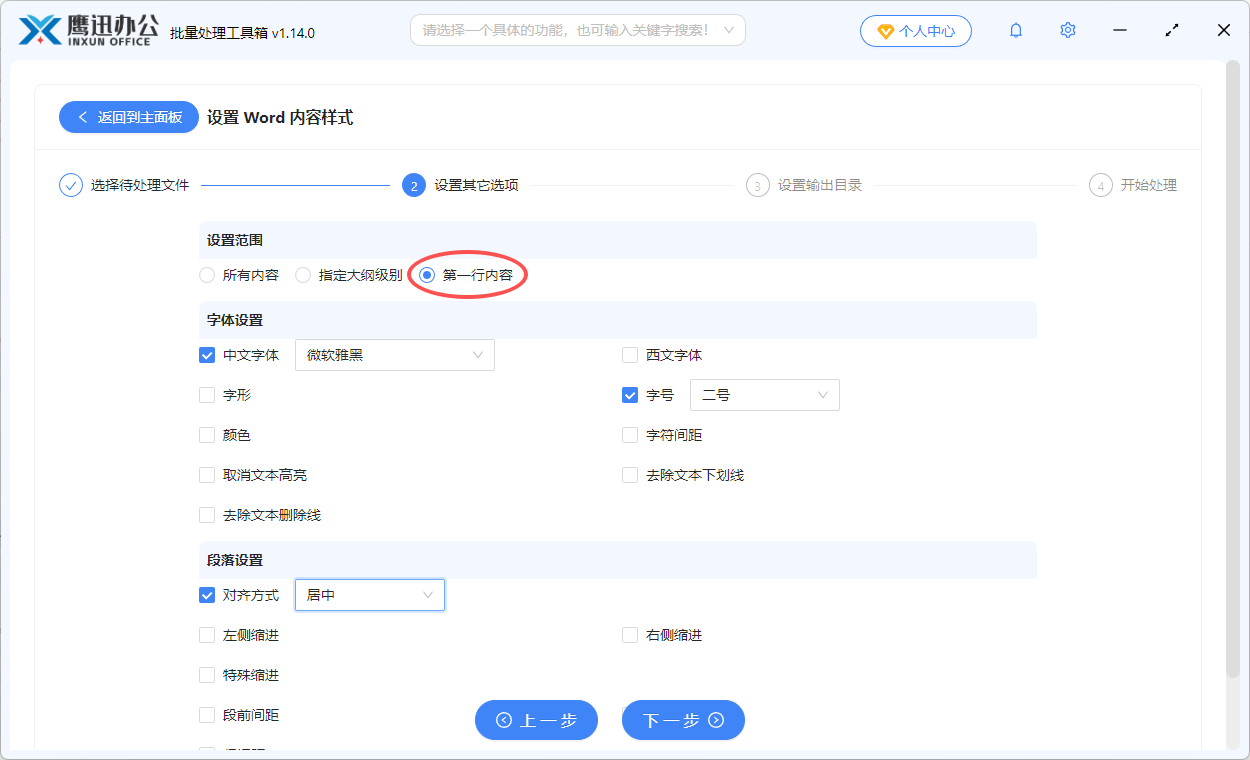The image size is (1250, 760).
Task: Enable the 颜色 checkbox
Action: click(x=207, y=435)
